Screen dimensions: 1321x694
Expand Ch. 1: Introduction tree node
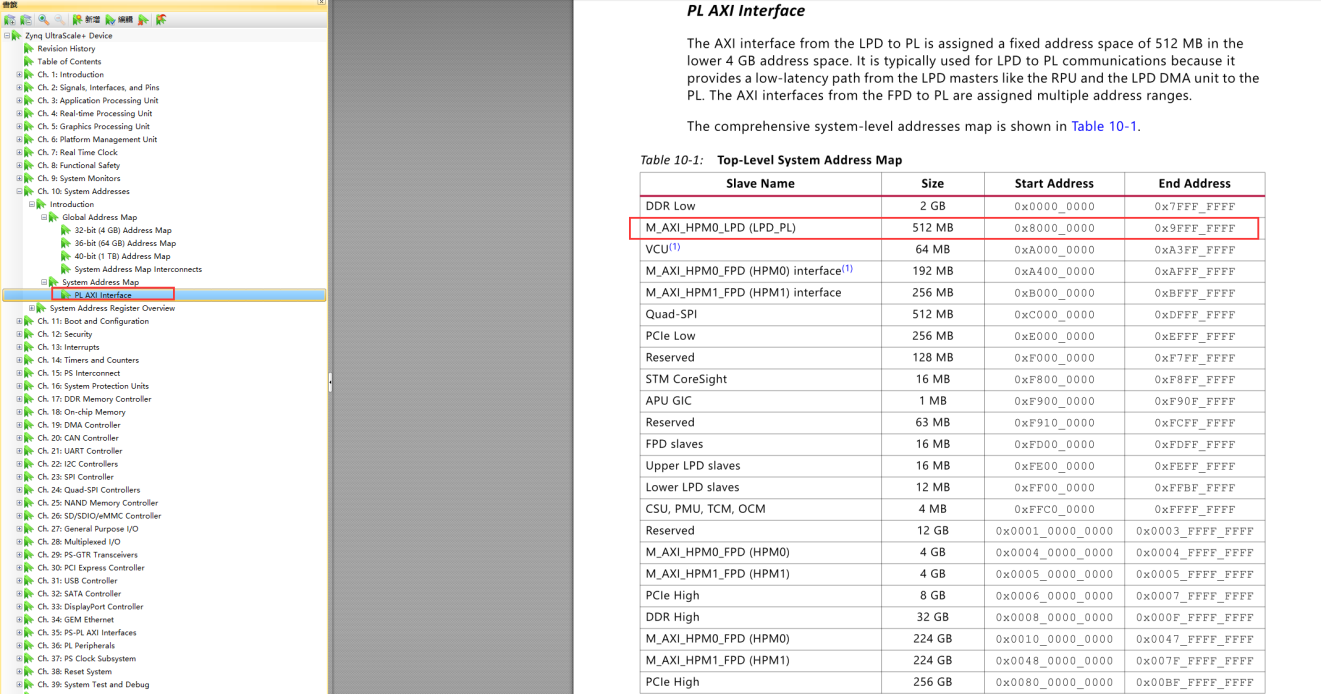tap(19, 75)
